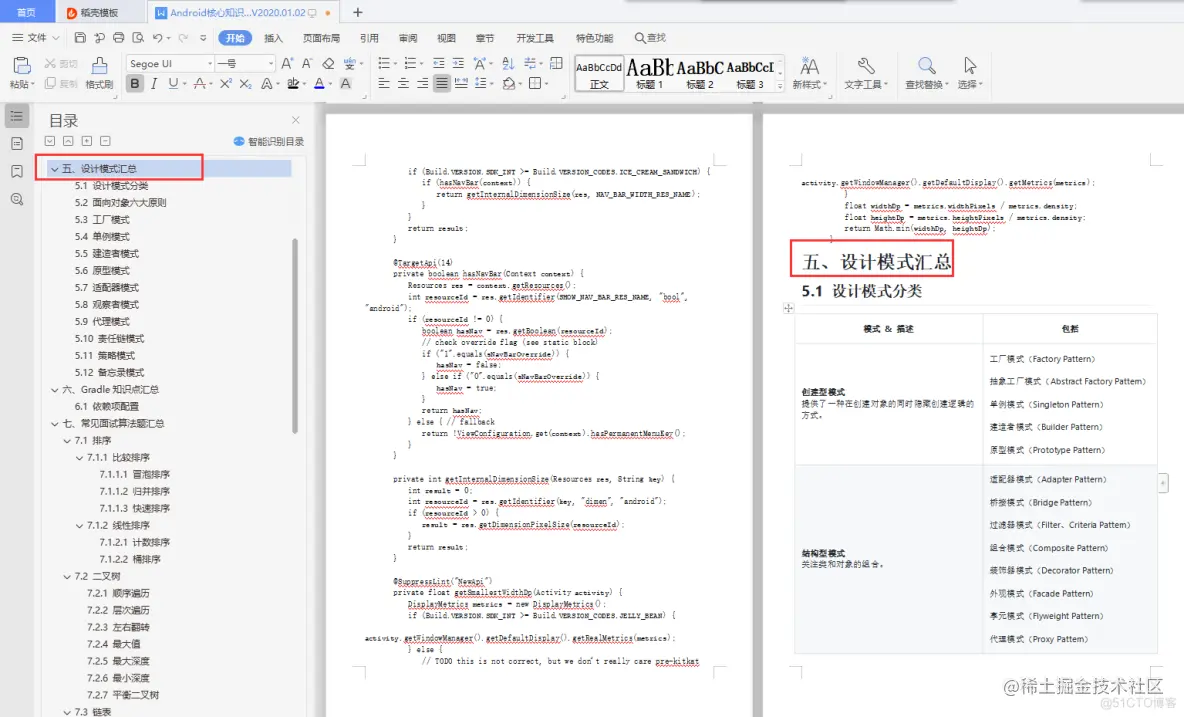The height and width of the screenshot is (717, 1184).
Task: Click the Save icon
Action: click(80, 37)
